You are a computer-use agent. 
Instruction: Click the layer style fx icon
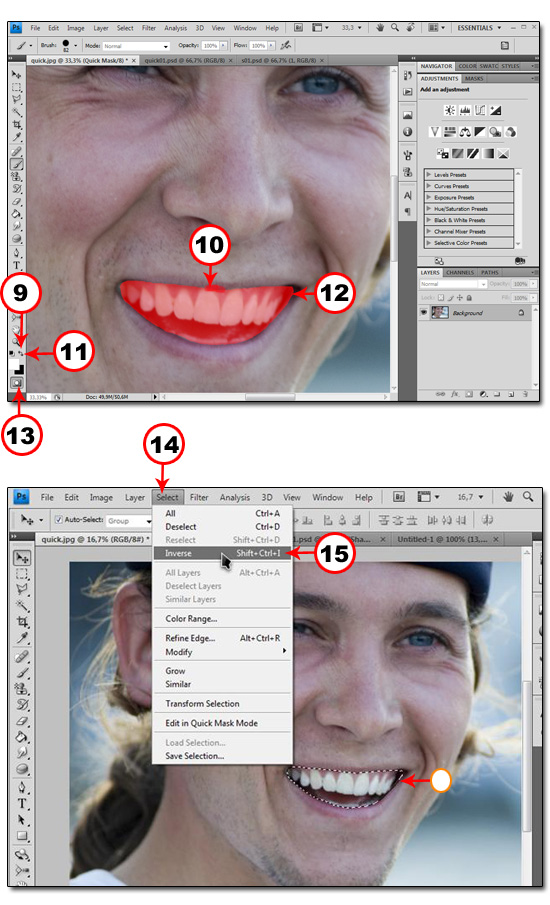pyautogui.click(x=455, y=394)
